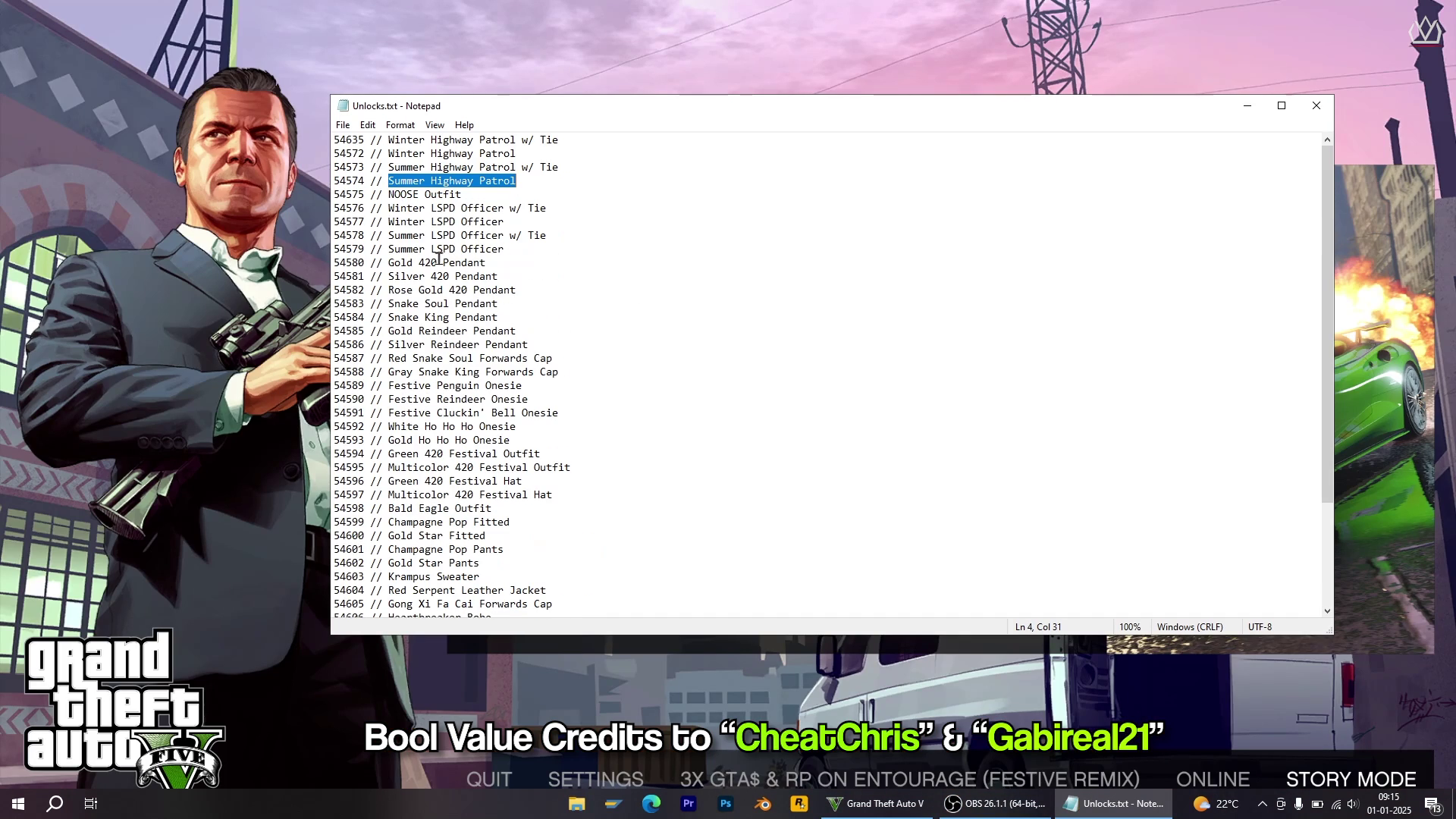1456x819 pixels.
Task: Launch Blender from the taskbar
Action: tap(763, 804)
